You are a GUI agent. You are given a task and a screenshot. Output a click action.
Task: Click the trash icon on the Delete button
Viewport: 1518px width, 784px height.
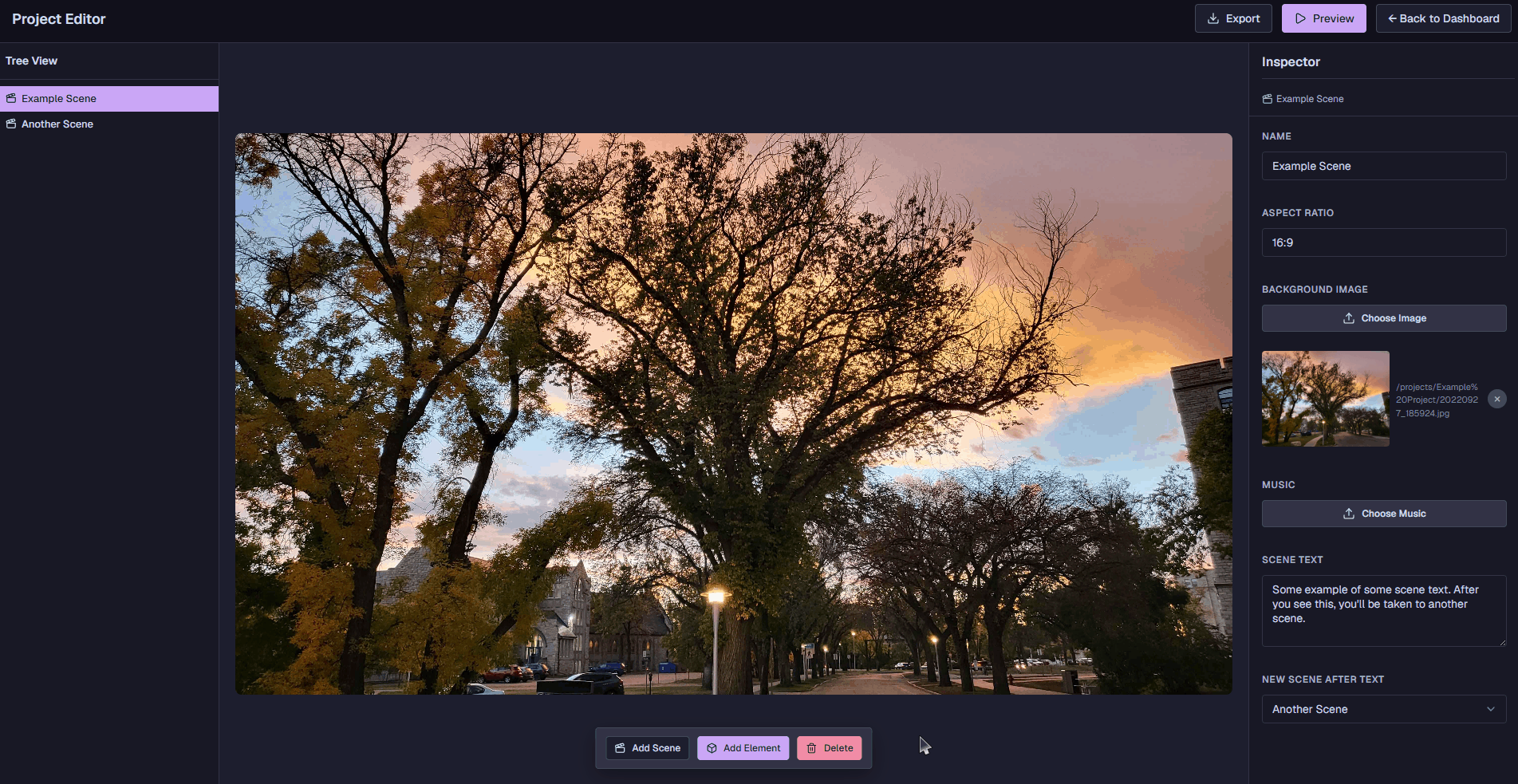[x=811, y=748]
